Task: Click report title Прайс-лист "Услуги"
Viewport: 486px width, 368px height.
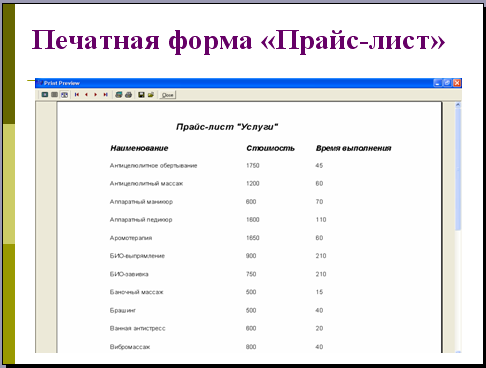Action: [227, 127]
